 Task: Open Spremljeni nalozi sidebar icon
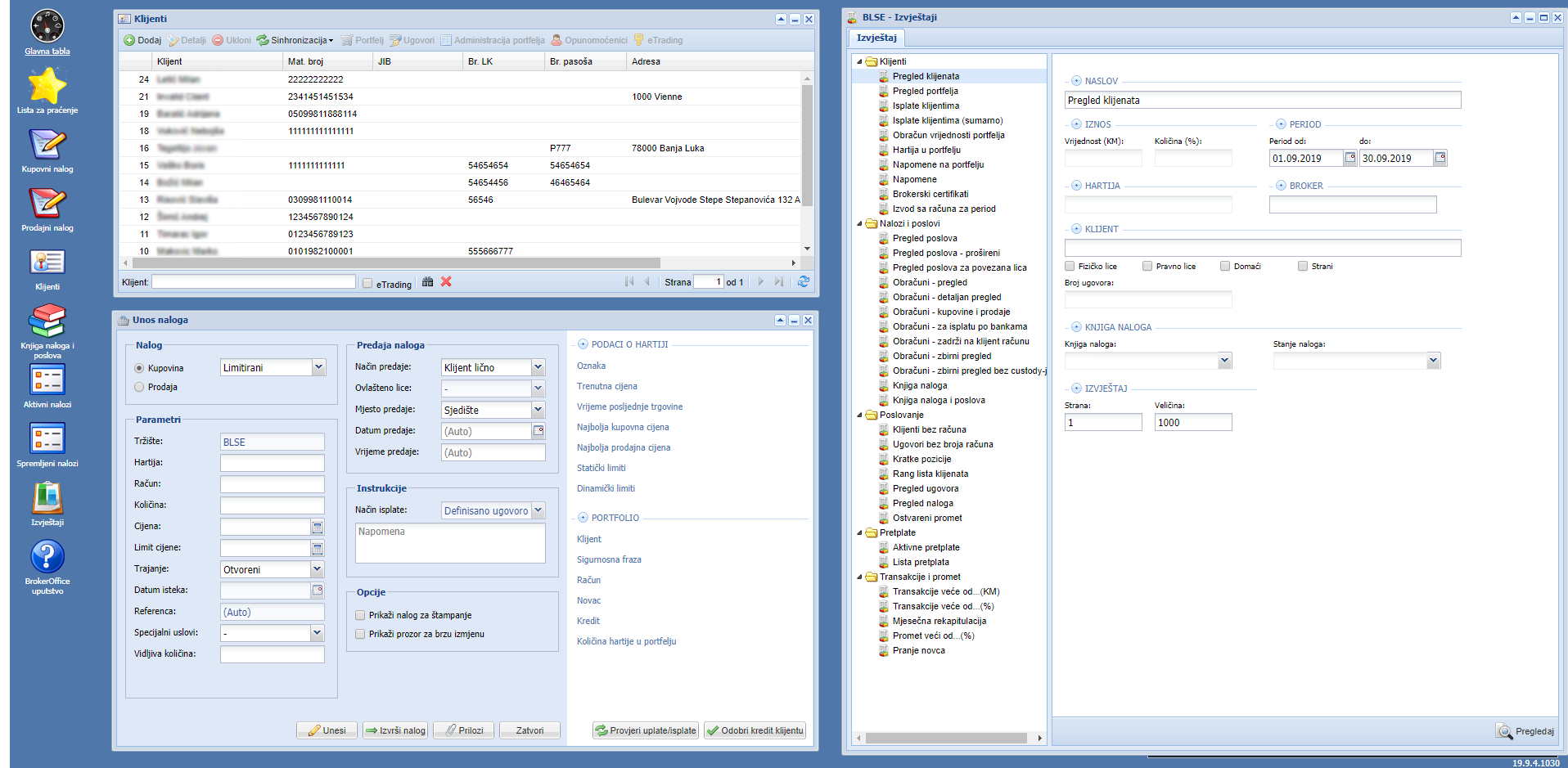tap(47, 438)
